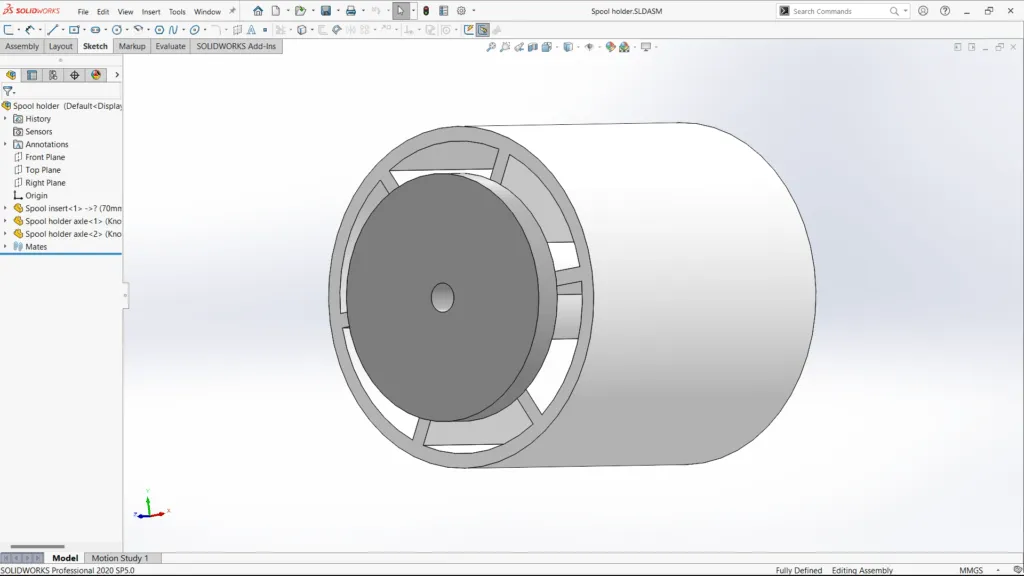Open the Options gear dropdown arrow
Screen dimensions: 1024x576
click(x=473, y=11)
